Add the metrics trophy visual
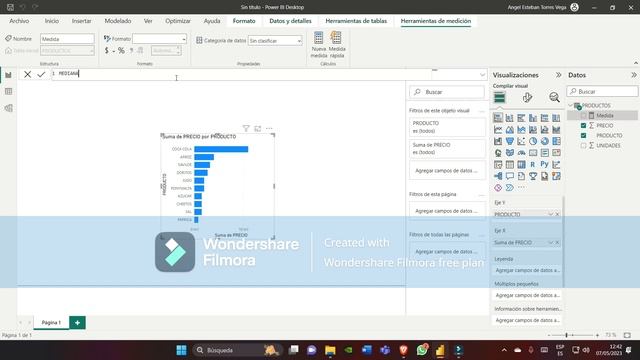640x360 pixels. (533, 176)
